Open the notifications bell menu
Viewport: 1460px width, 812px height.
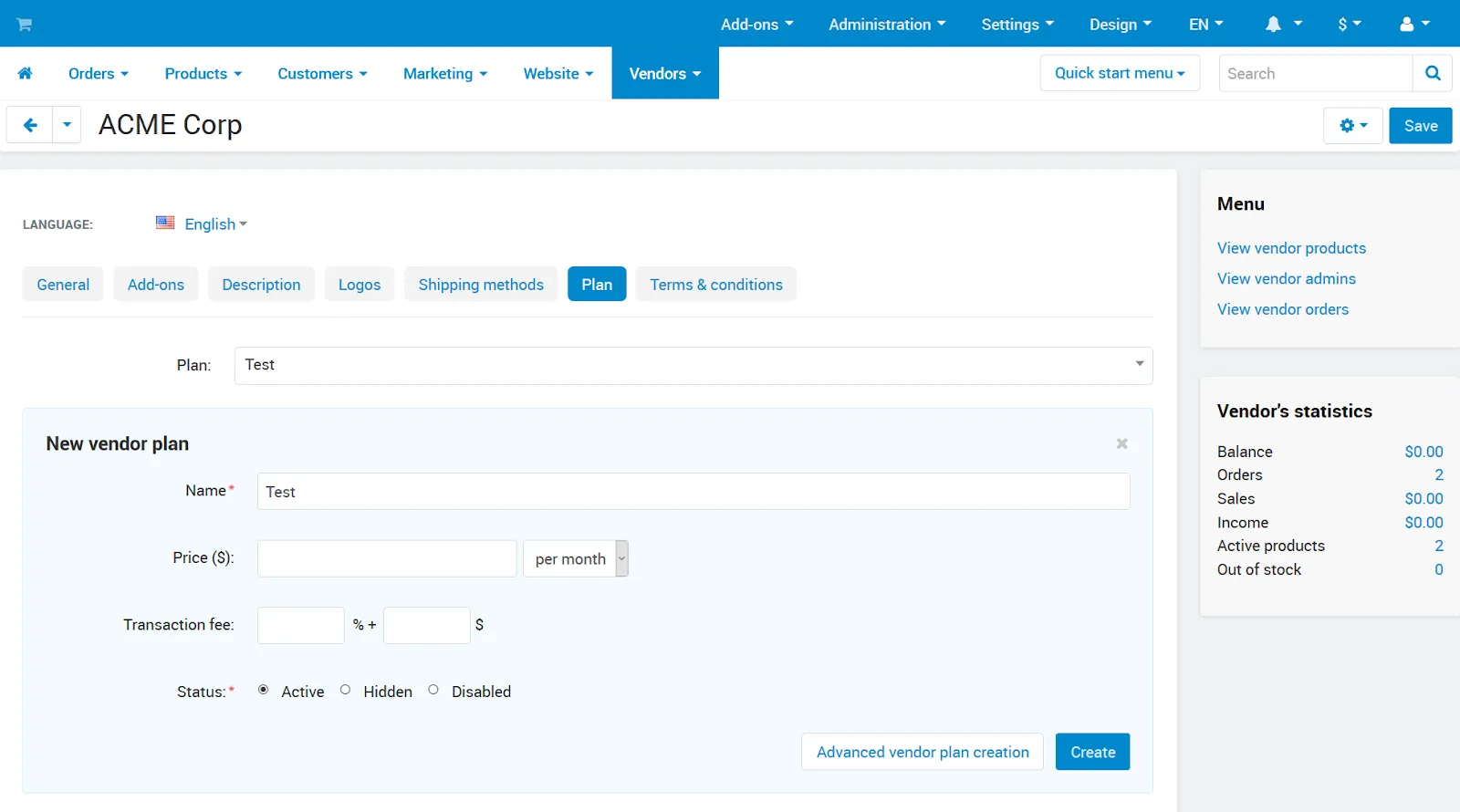[x=1283, y=24]
